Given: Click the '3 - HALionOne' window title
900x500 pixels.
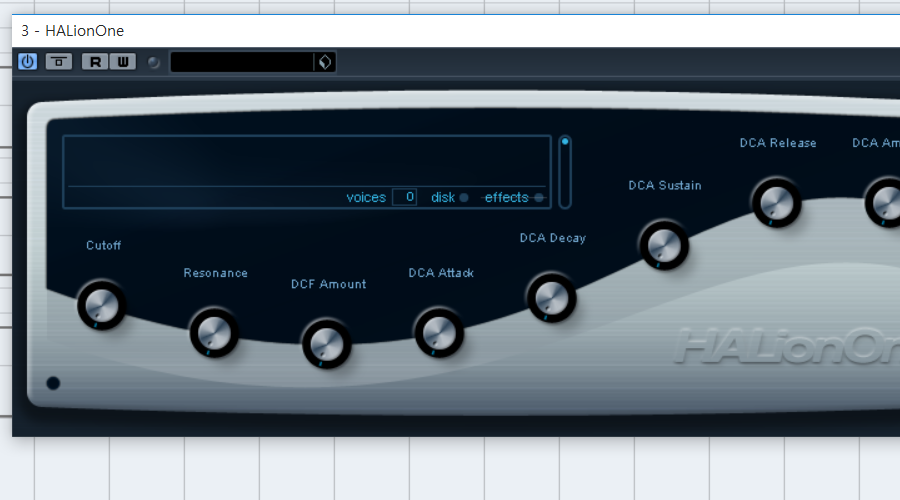Looking at the screenshot, I should 72,30.
